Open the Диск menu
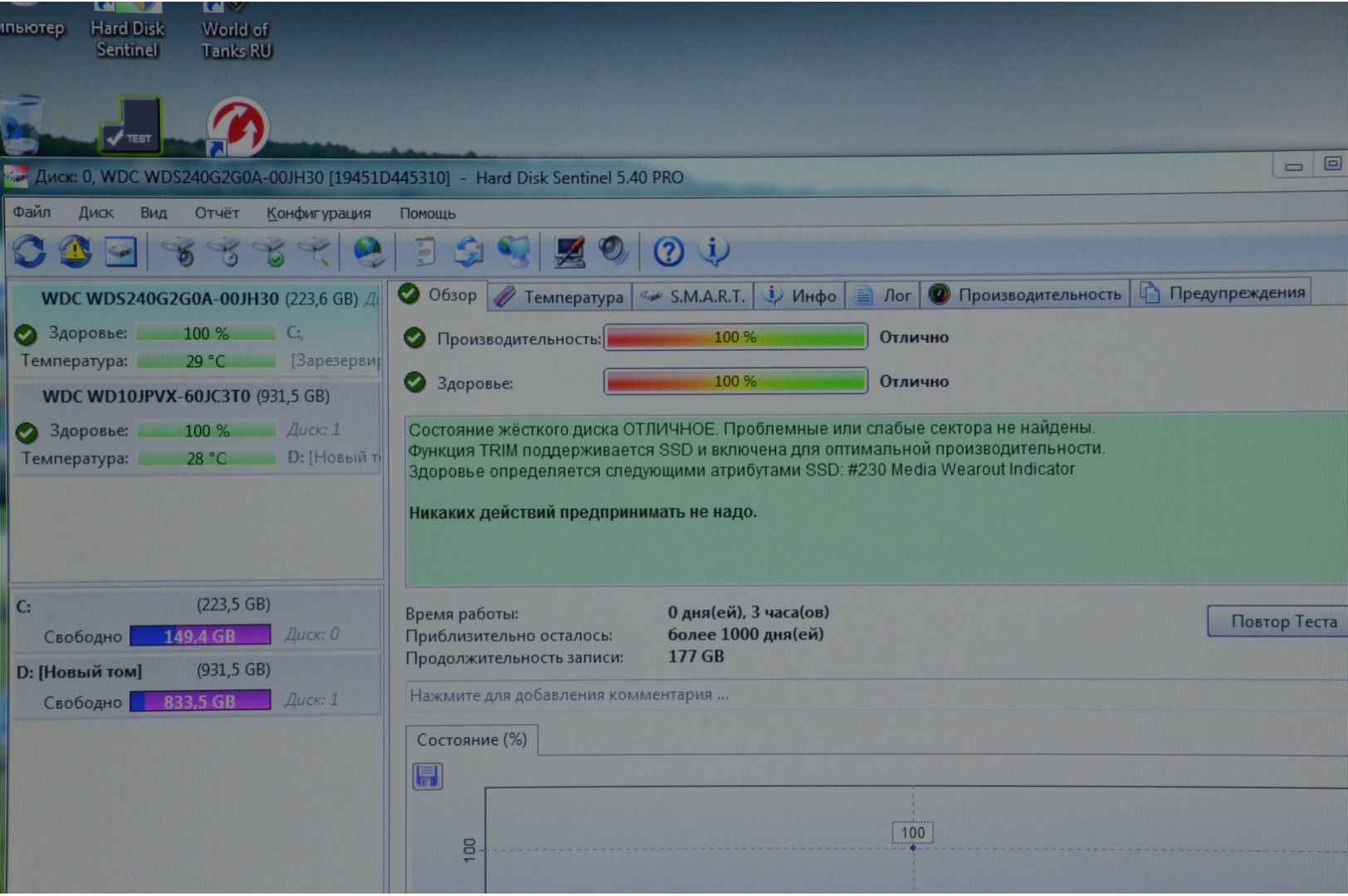1348x896 pixels. pos(95,212)
